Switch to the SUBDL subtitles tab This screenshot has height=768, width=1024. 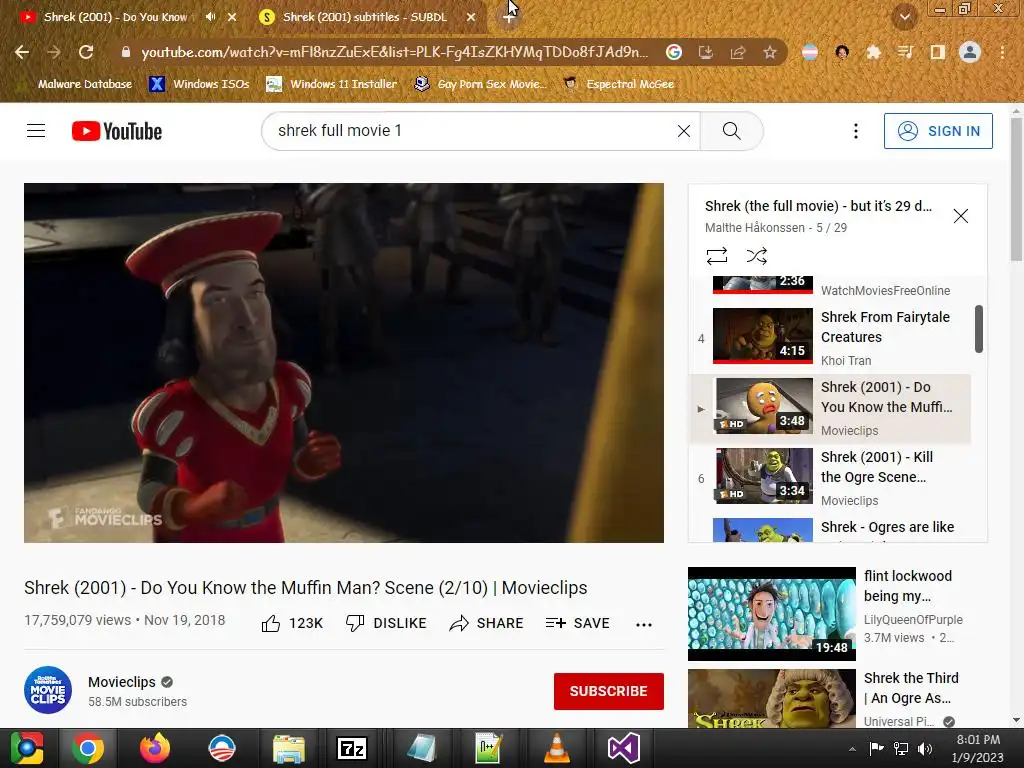[364, 17]
